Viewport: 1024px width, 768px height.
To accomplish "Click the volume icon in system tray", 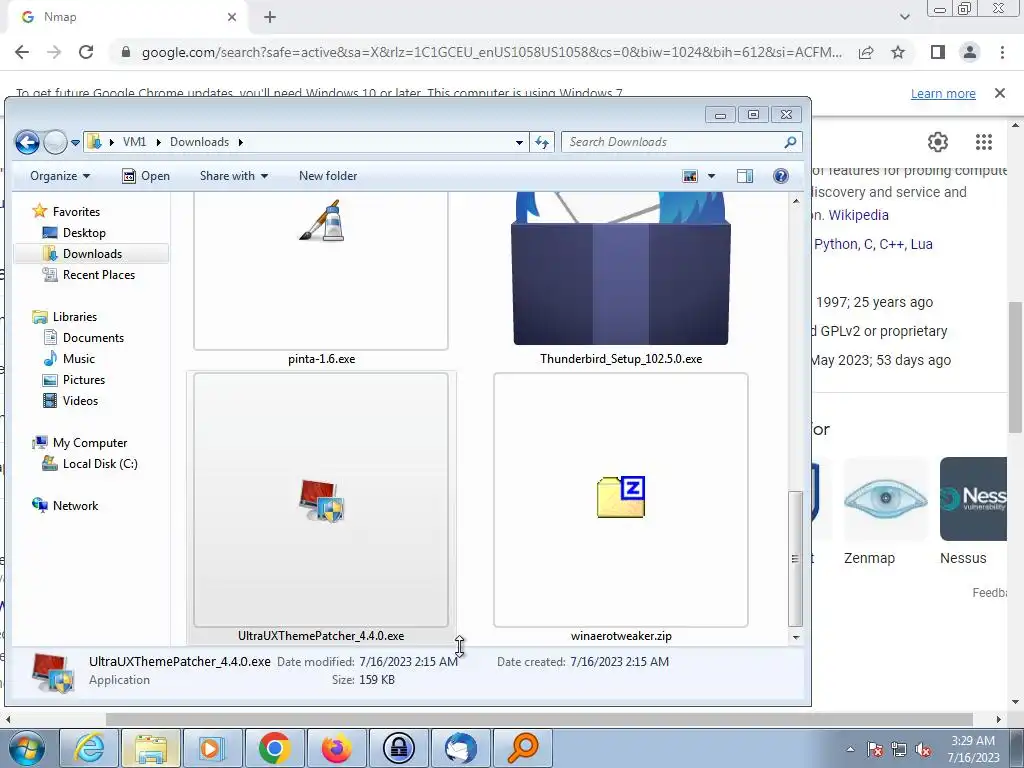I will (x=923, y=750).
